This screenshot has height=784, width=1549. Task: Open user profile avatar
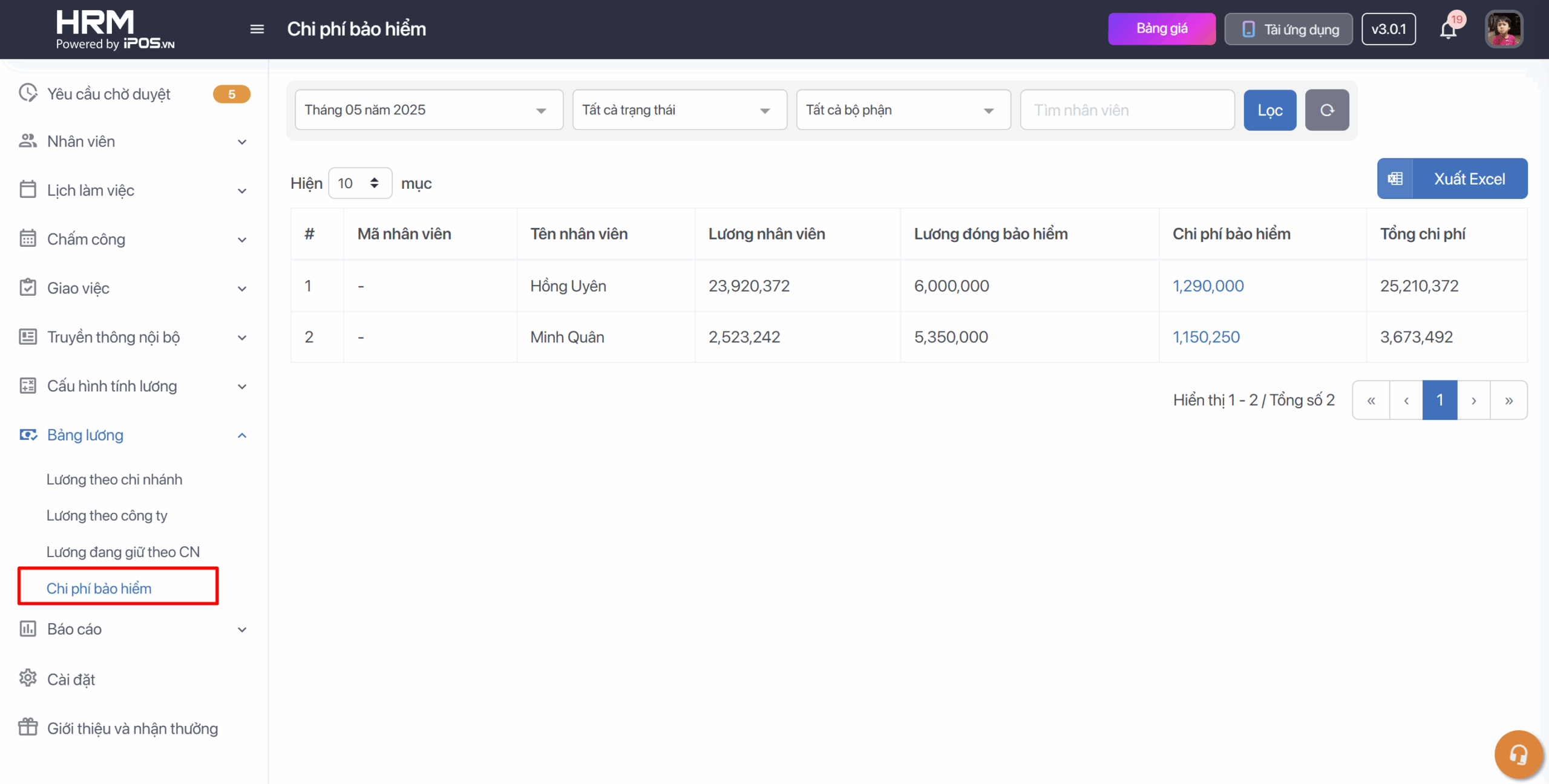[x=1504, y=29]
